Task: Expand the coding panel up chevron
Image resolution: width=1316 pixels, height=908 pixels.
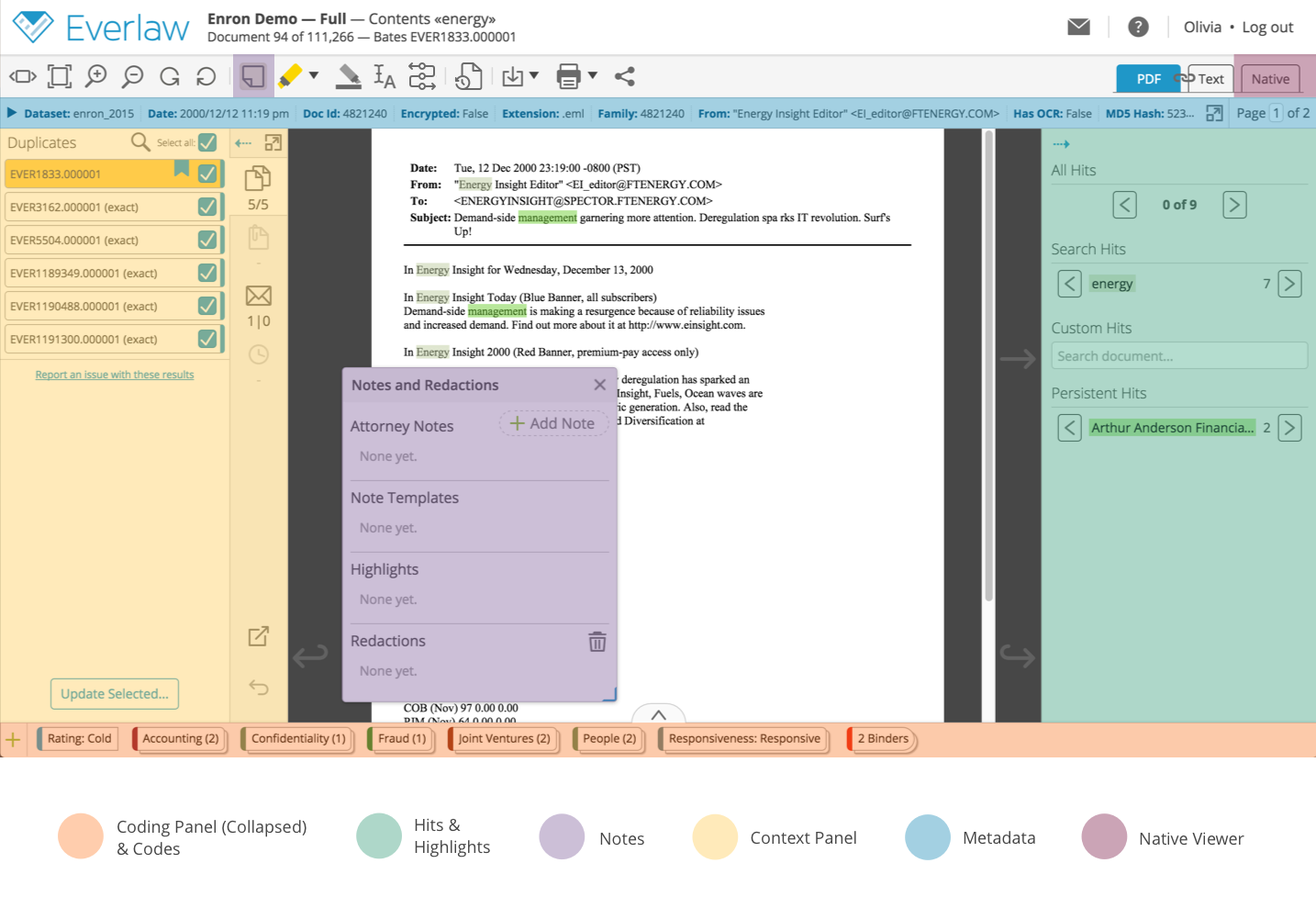Action: pos(658,714)
